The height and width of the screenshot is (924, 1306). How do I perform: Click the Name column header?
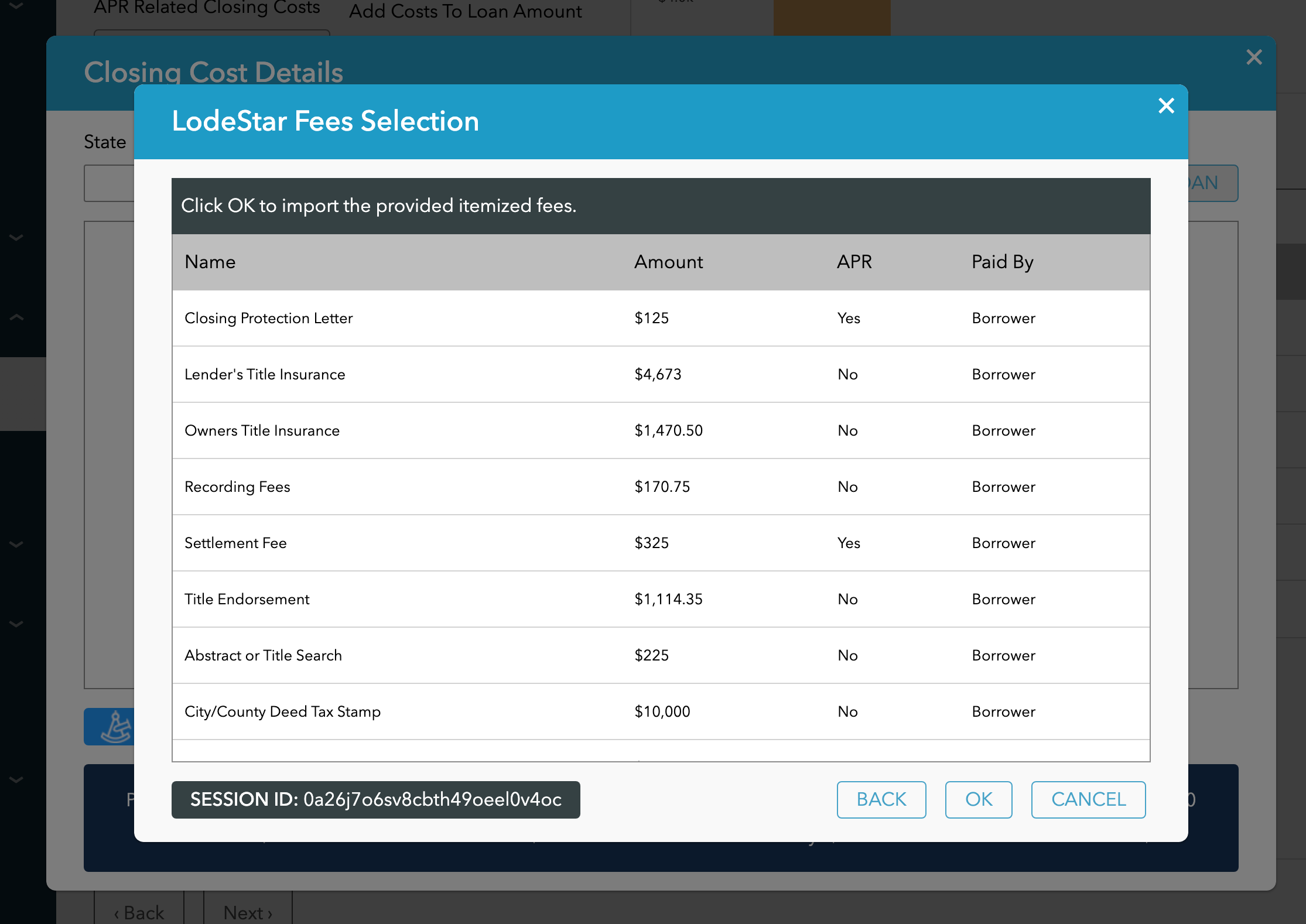(210, 262)
